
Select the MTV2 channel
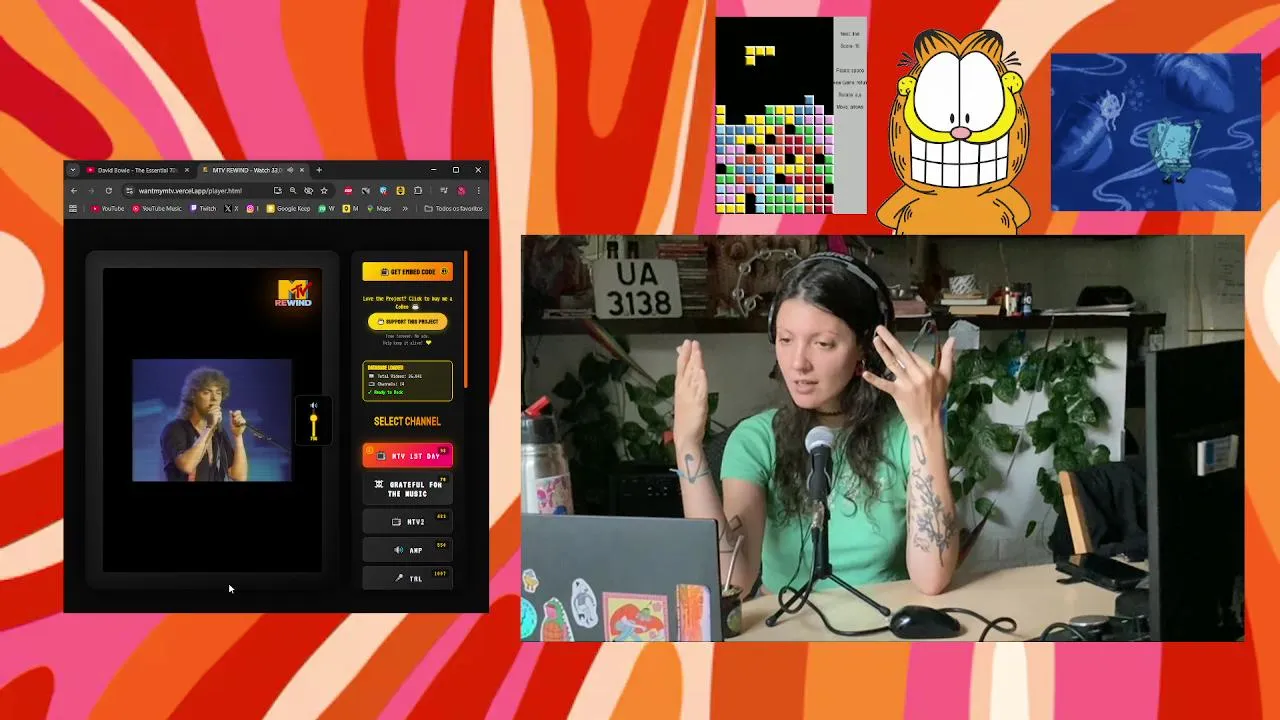(407, 521)
